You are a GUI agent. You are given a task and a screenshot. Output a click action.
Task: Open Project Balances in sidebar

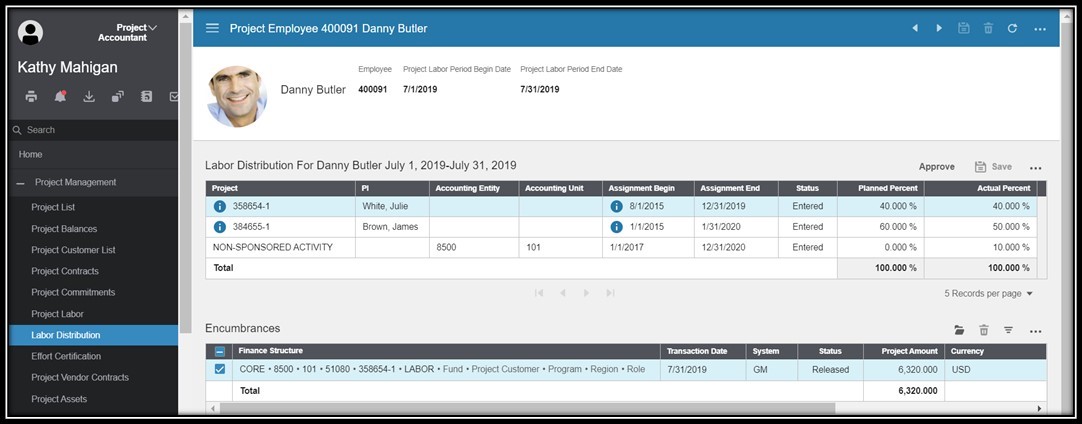pyautogui.click(x=64, y=229)
